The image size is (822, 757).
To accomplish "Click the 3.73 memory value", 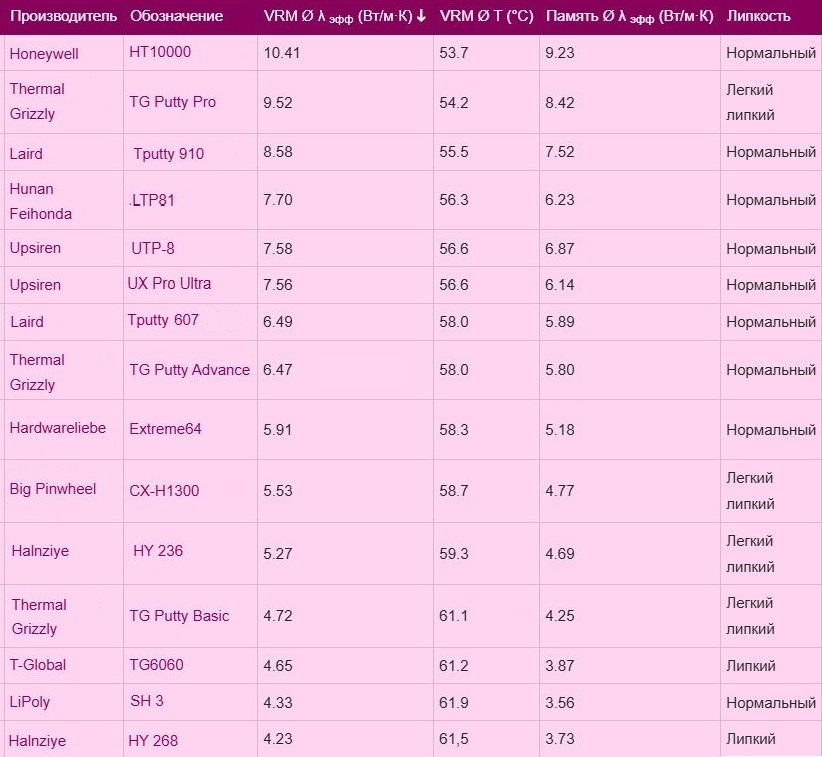I will click(x=560, y=739).
